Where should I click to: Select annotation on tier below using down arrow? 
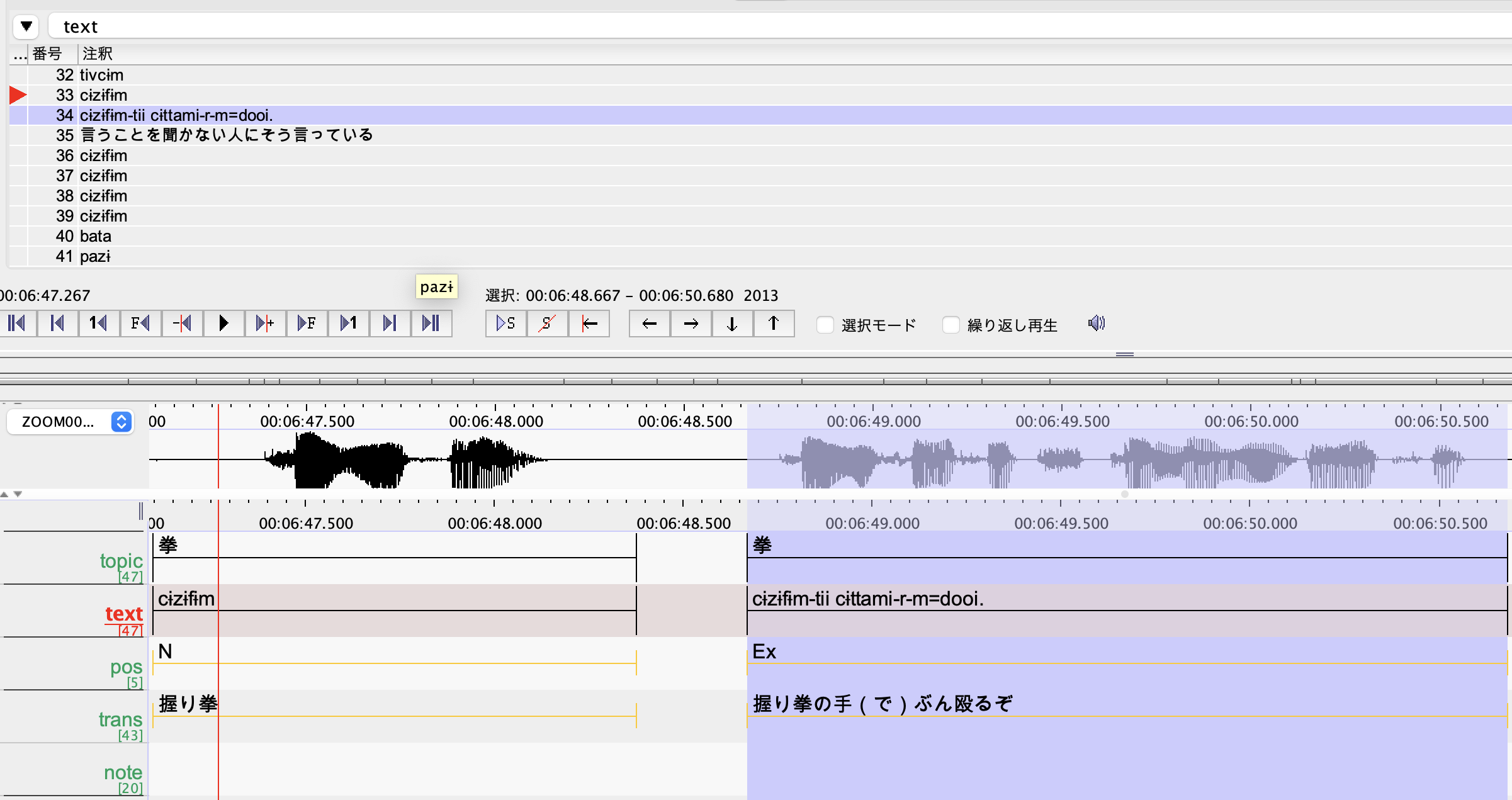click(732, 324)
